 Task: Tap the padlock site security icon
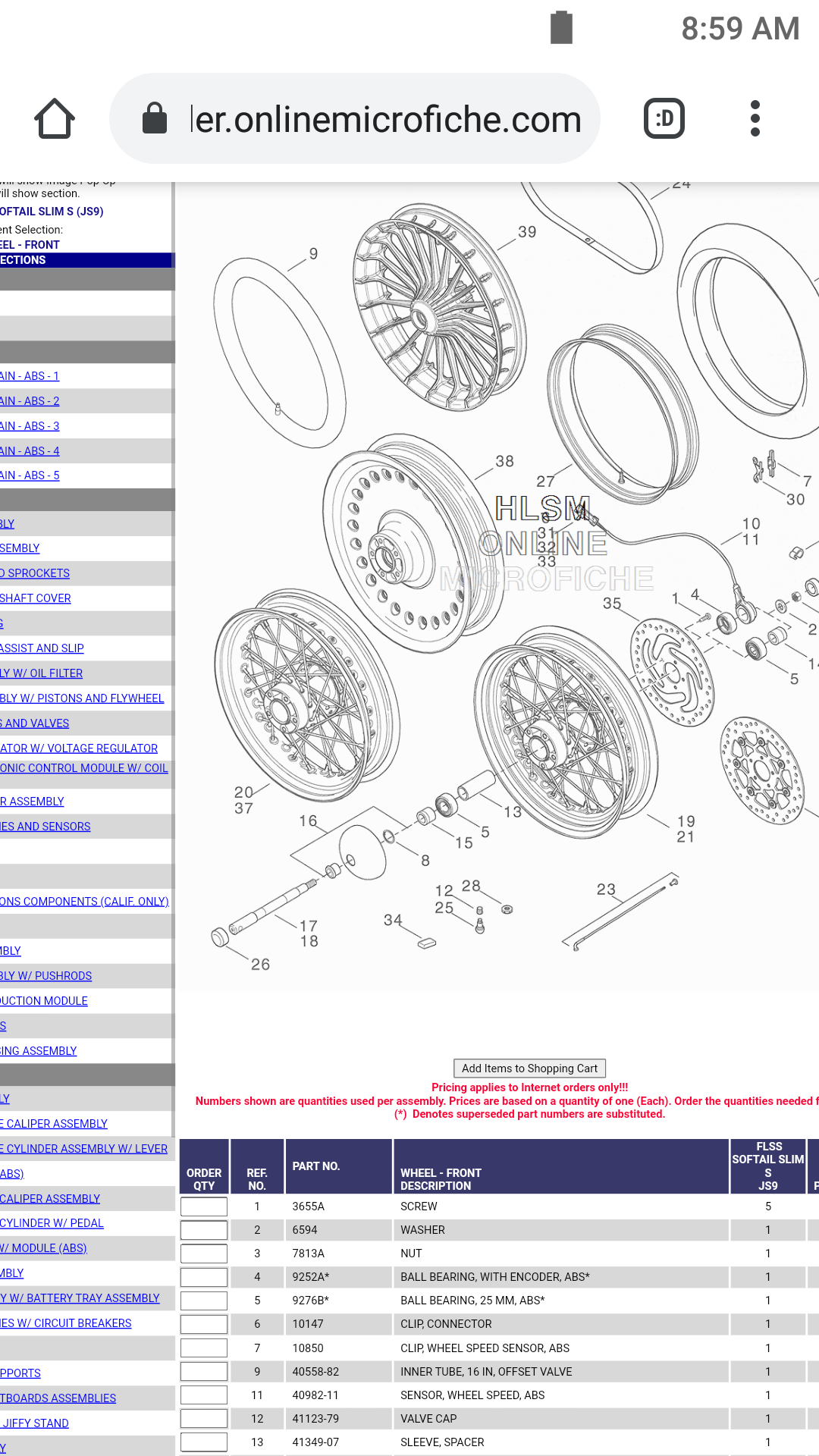click(155, 119)
